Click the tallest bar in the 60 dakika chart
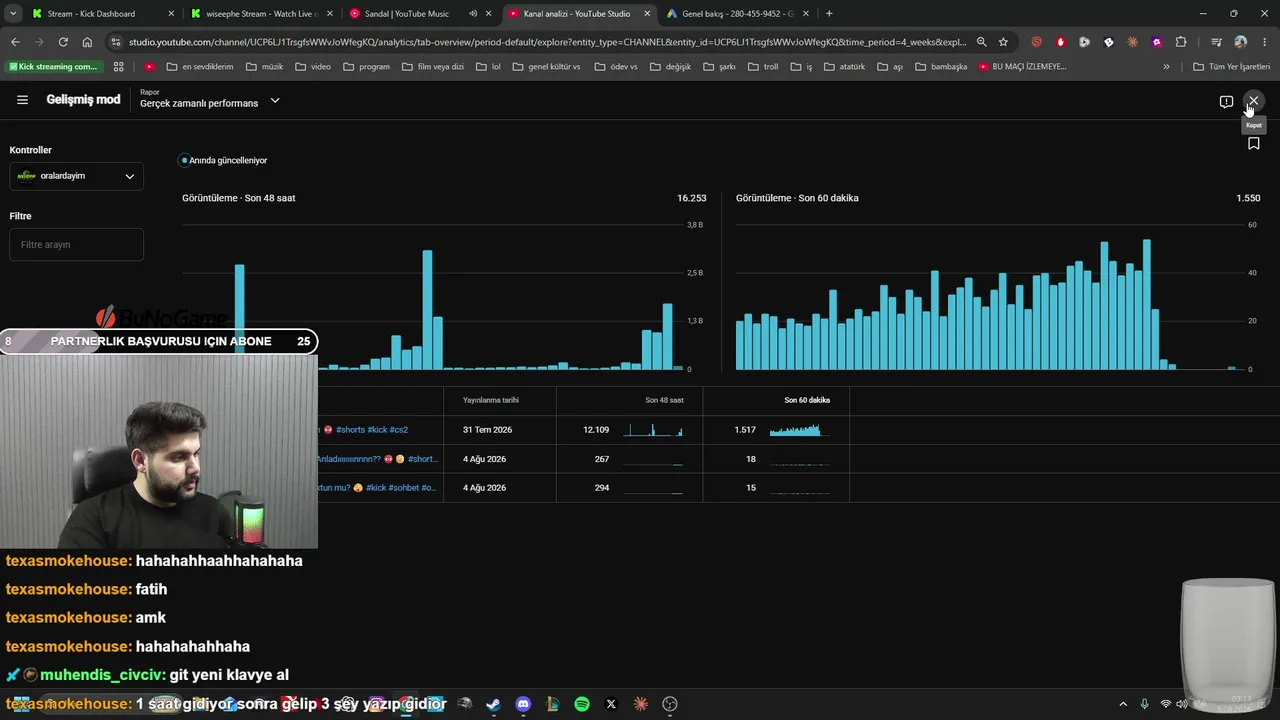The width and height of the screenshot is (1280, 720). (1147, 305)
